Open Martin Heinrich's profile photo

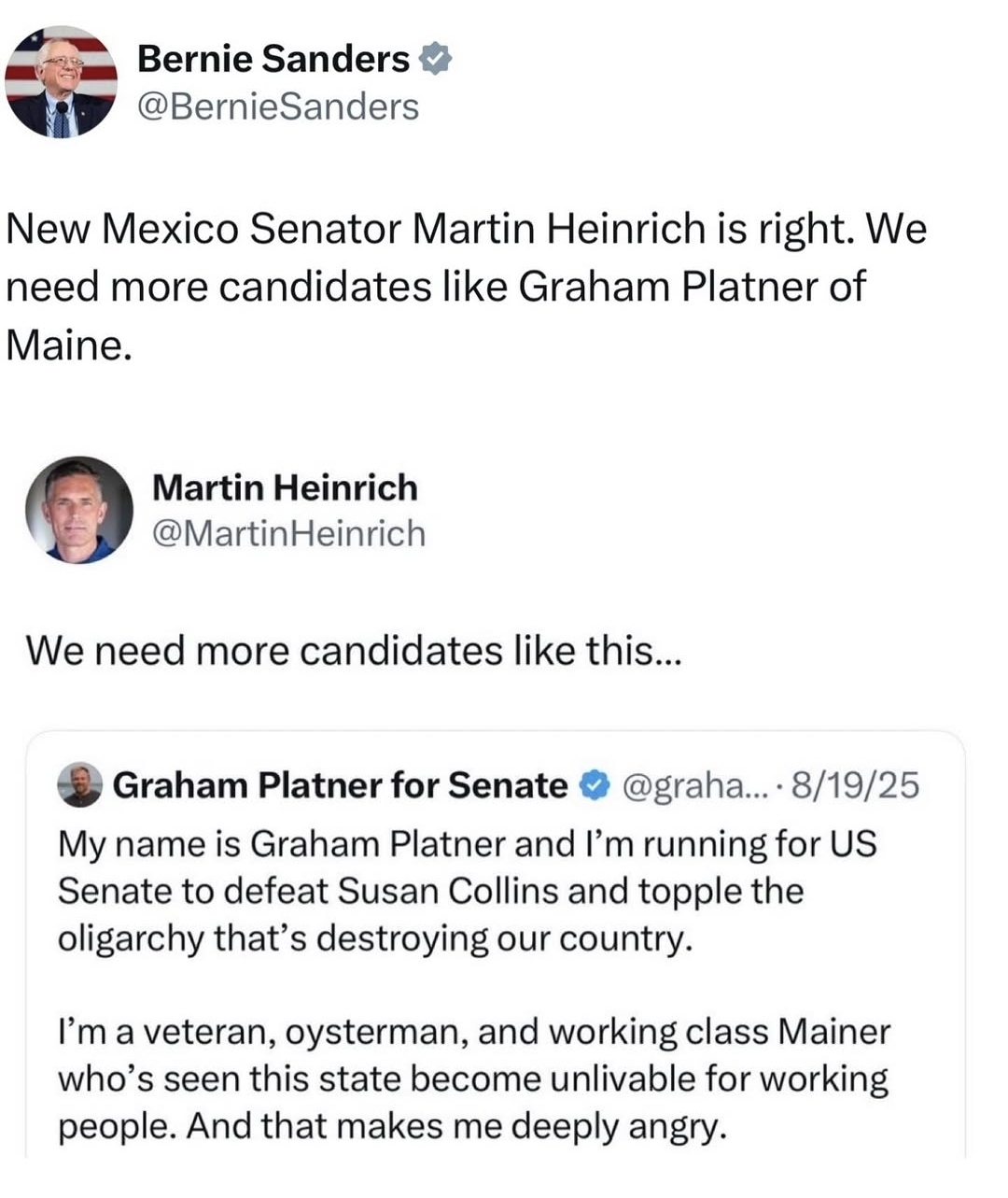(78, 510)
